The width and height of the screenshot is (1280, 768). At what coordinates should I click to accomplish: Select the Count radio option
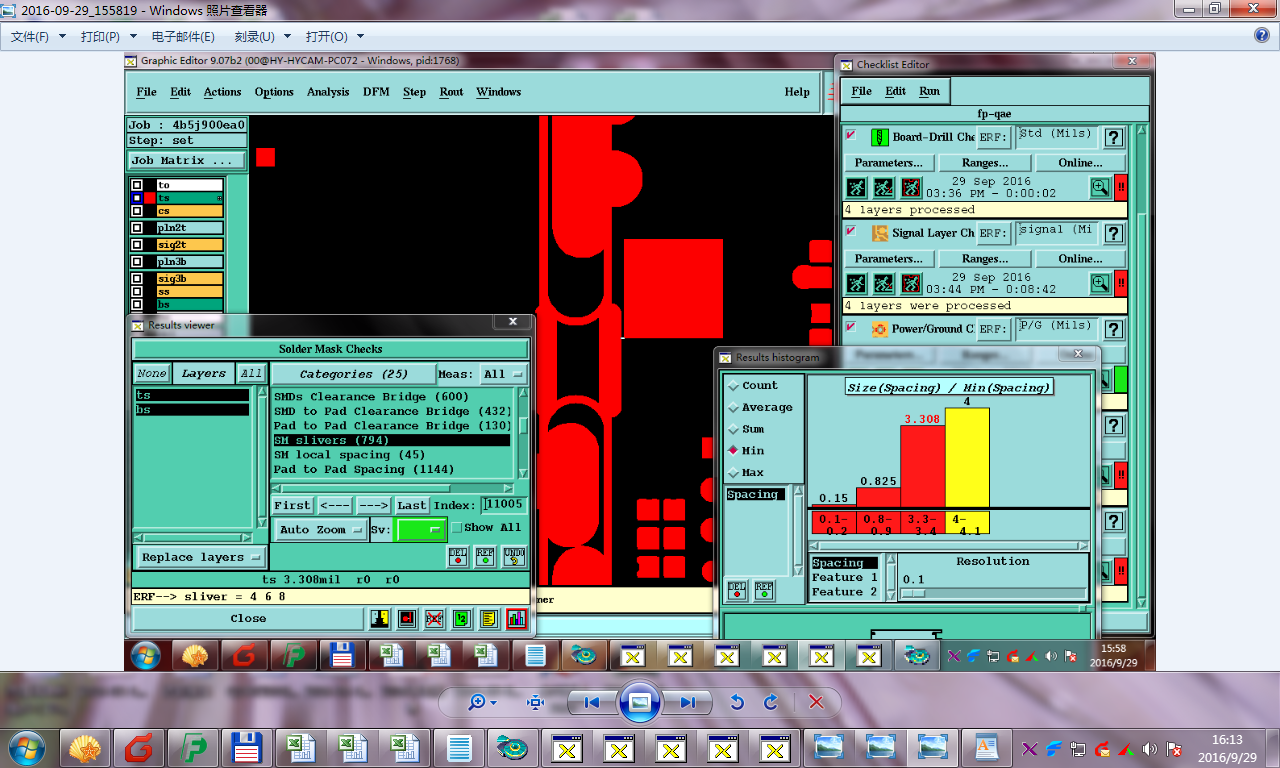pyautogui.click(x=733, y=386)
